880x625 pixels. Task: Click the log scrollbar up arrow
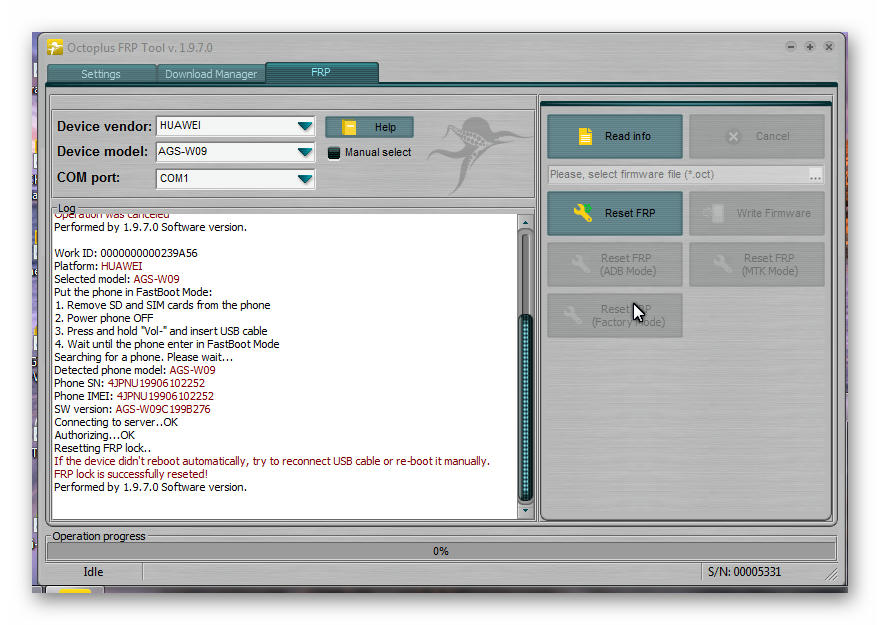click(525, 222)
